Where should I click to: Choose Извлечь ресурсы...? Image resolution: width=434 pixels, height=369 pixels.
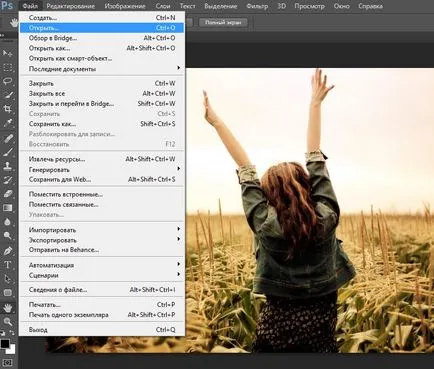102,159
